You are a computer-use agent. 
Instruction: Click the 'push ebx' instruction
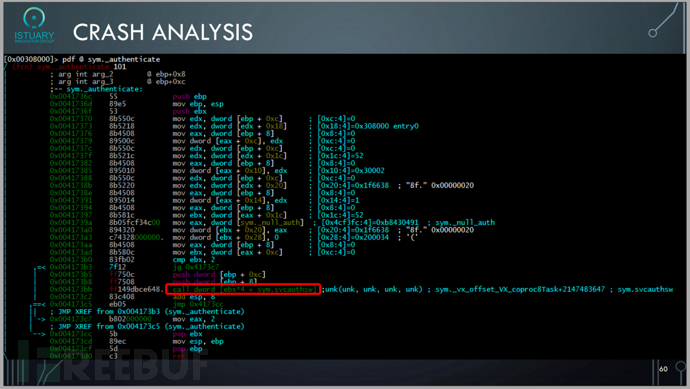tap(189, 111)
